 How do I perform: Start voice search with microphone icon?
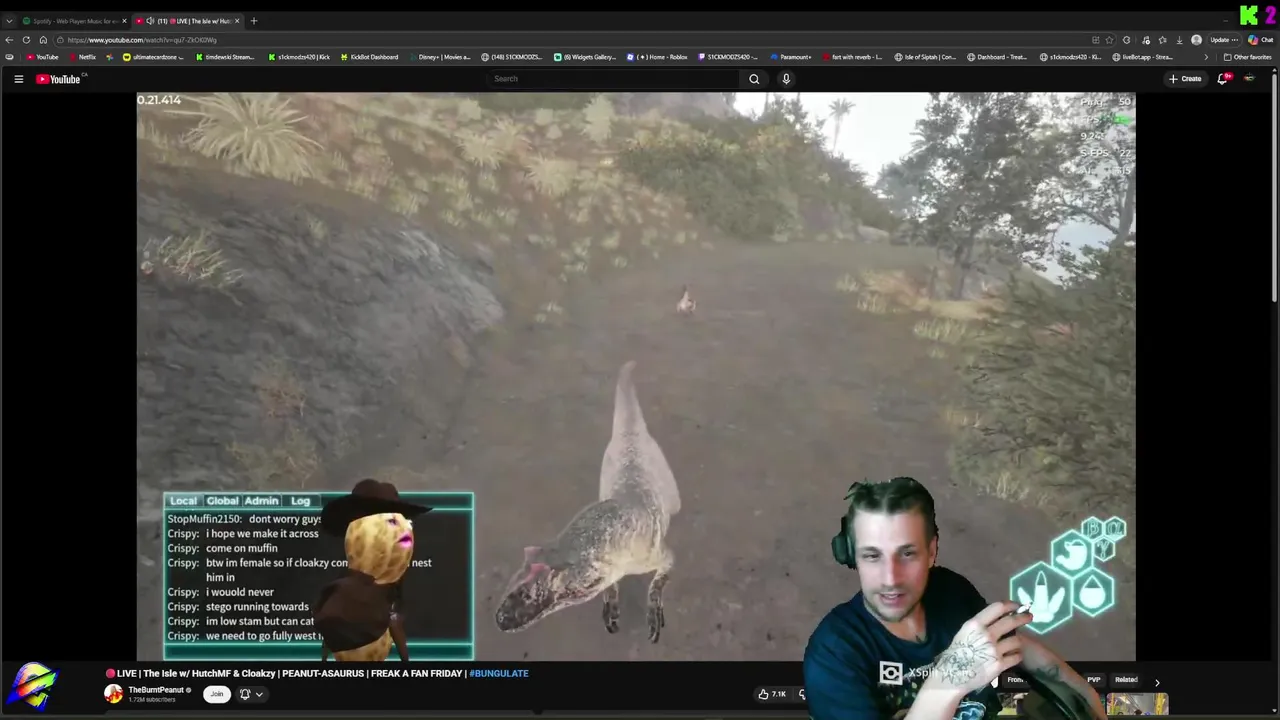tap(786, 79)
